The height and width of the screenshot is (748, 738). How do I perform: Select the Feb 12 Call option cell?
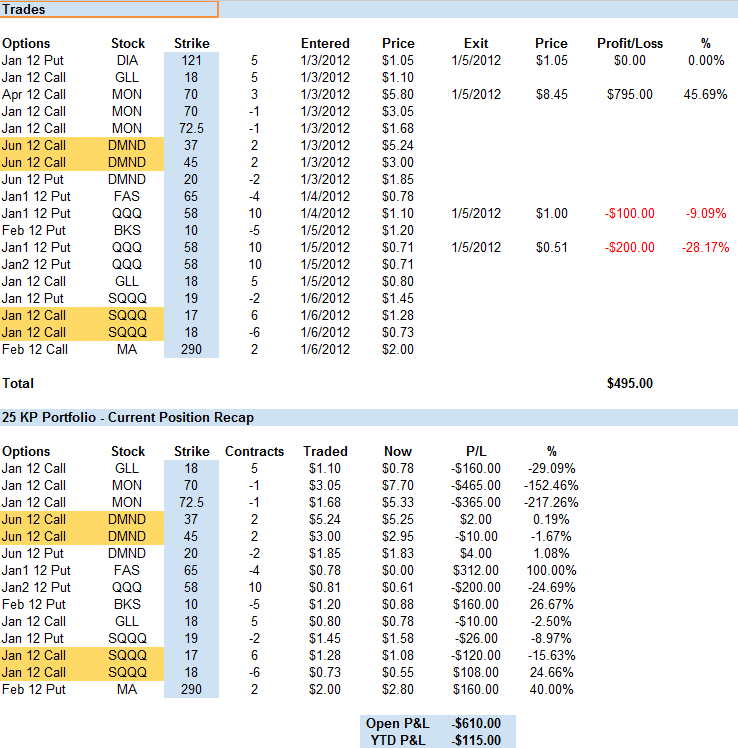35,349
